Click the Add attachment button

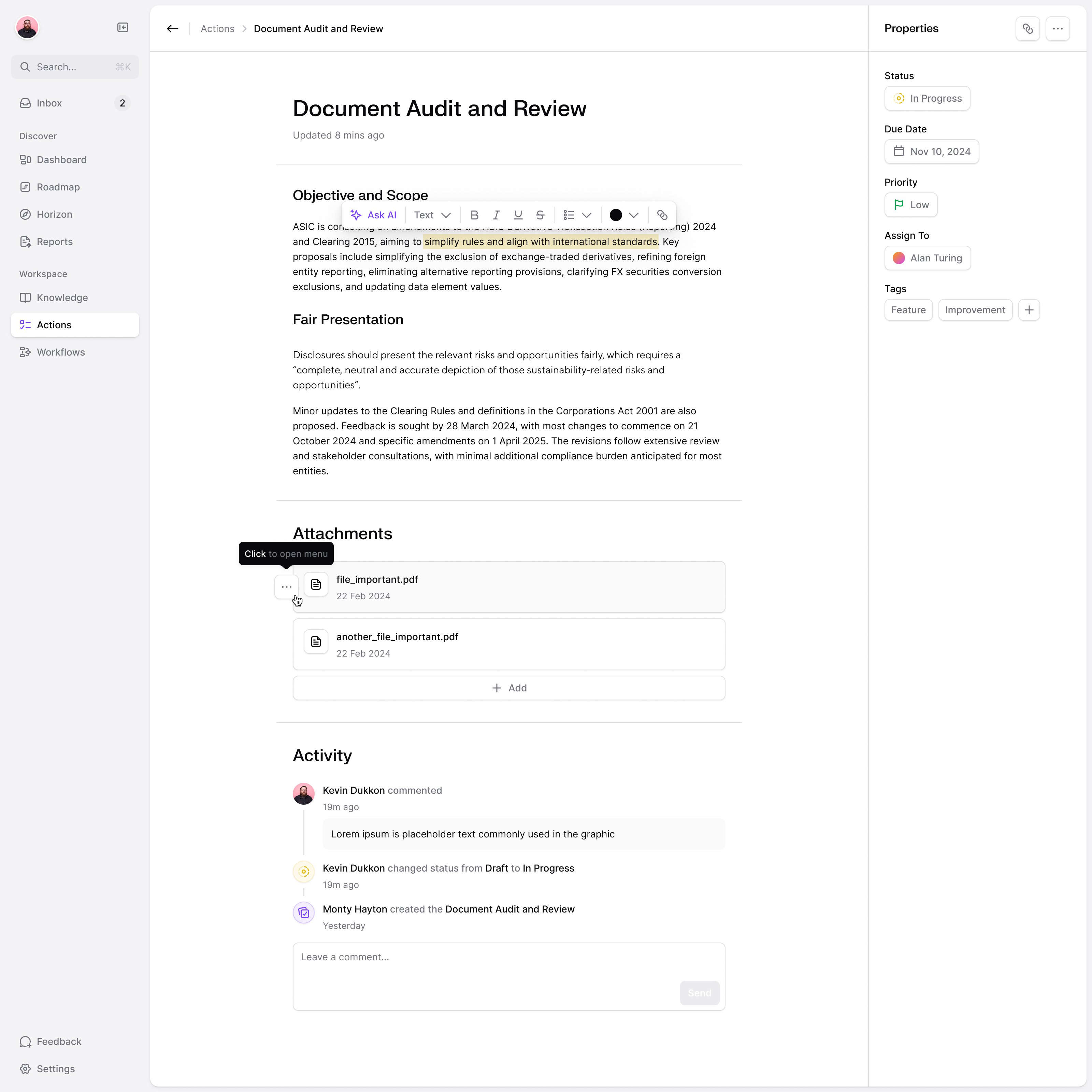509,688
